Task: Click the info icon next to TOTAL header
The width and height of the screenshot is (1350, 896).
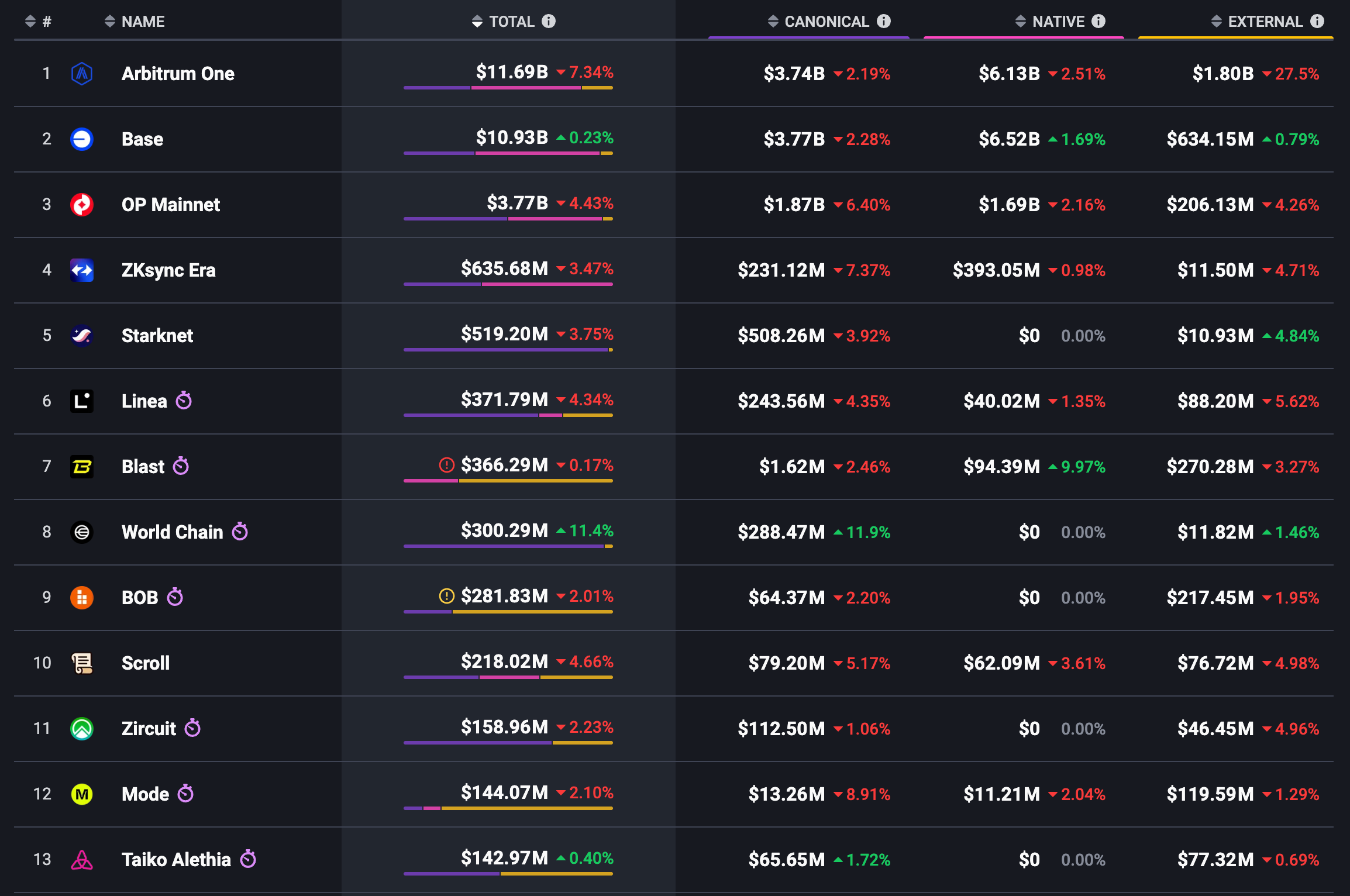Action: click(x=549, y=22)
